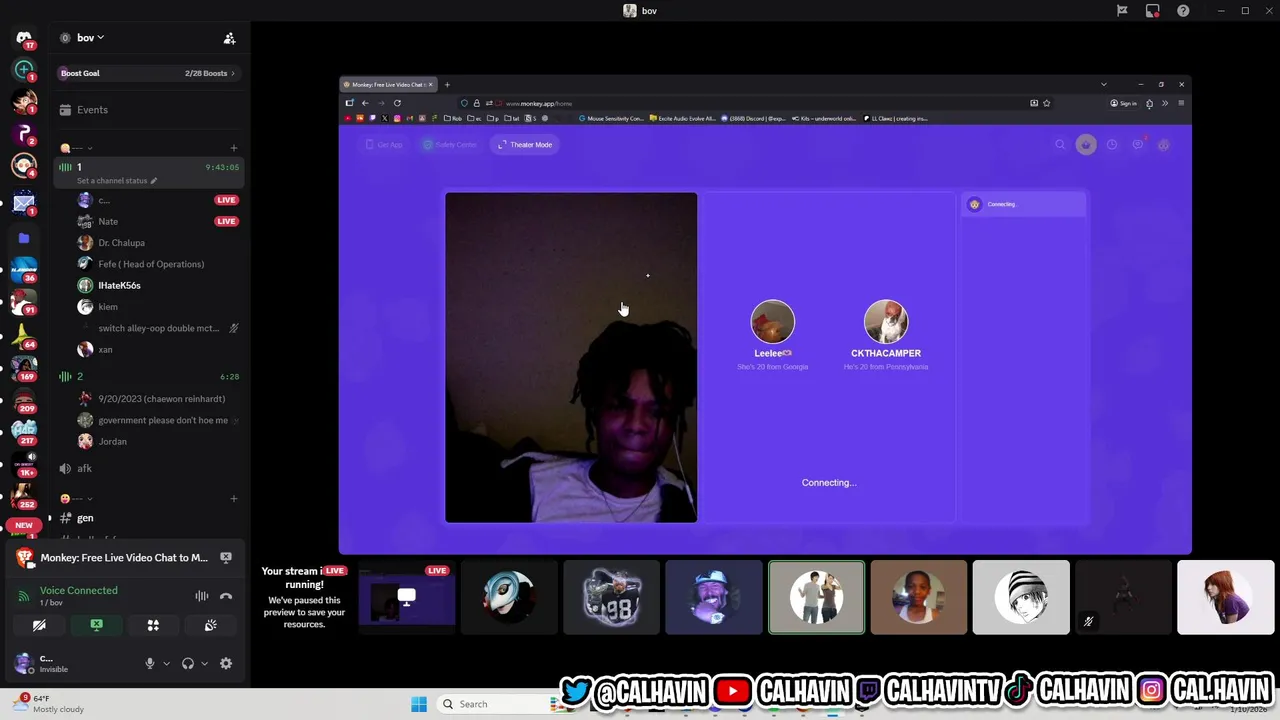The width and height of the screenshot is (1280, 720).
Task: Click Sign in on streamed browser toolbar
Action: 1124,103
